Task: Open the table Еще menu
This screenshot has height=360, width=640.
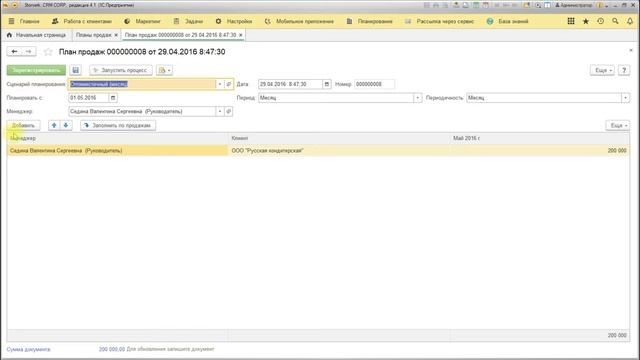Action: (x=618, y=125)
